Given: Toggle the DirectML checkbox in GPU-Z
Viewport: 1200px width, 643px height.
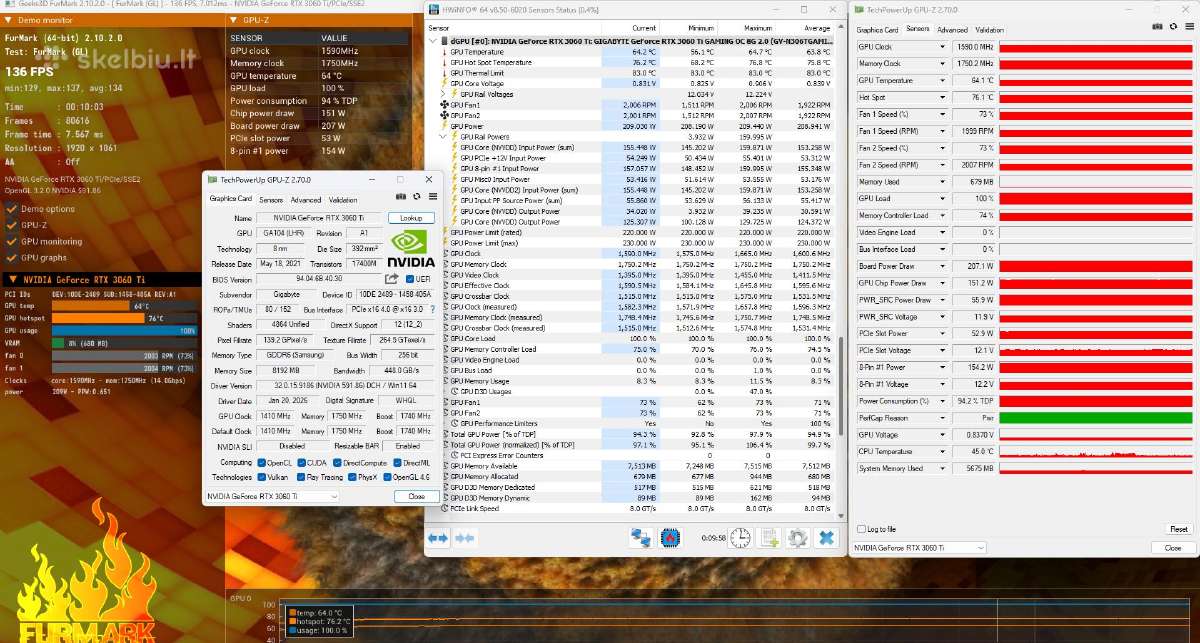Looking at the screenshot, I should (397, 463).
